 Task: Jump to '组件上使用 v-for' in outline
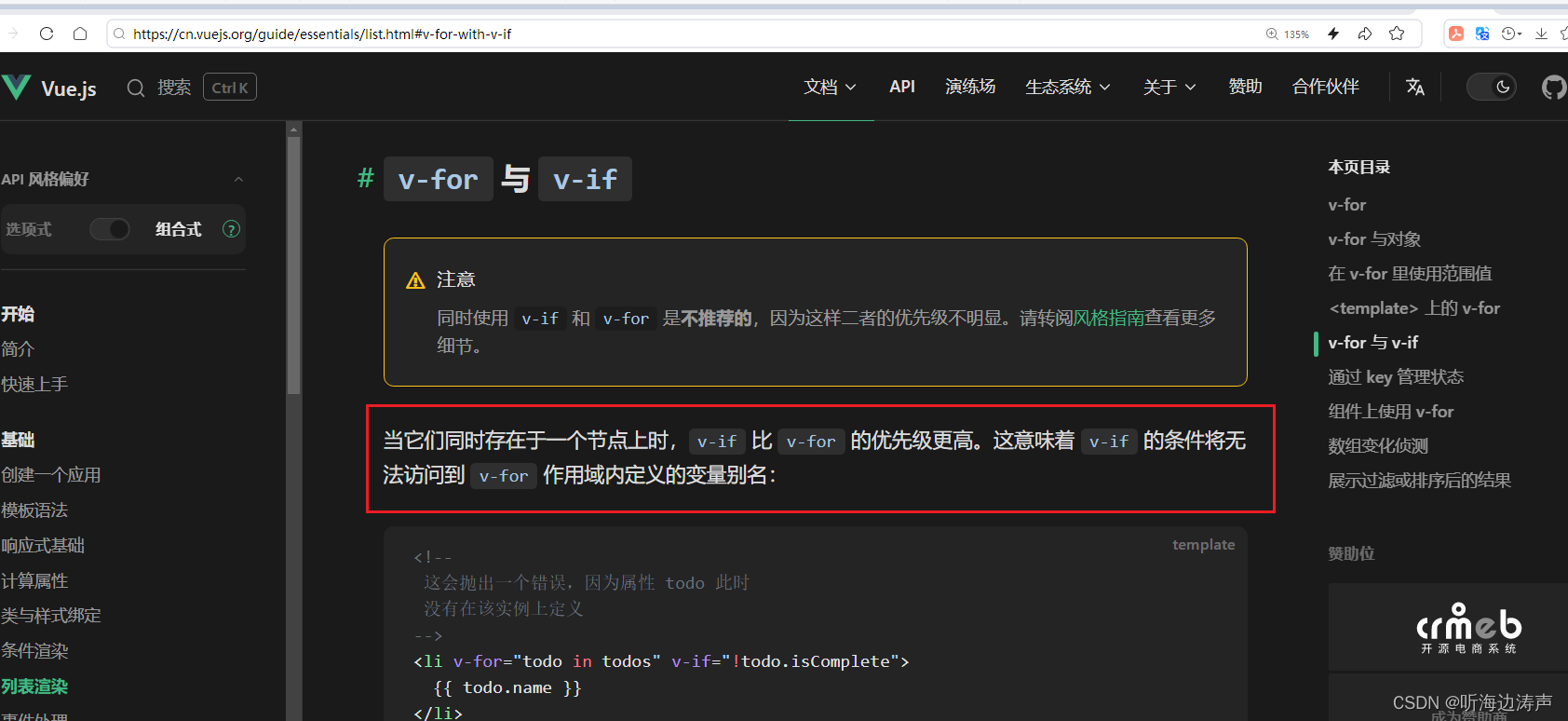pyautogui.click(x=1391, y=412)
